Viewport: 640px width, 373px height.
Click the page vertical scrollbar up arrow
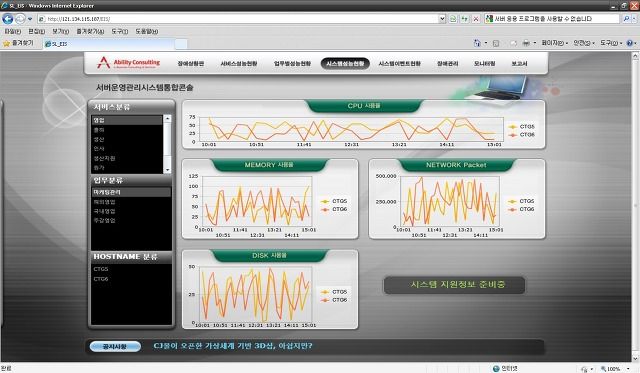(636, 56)
